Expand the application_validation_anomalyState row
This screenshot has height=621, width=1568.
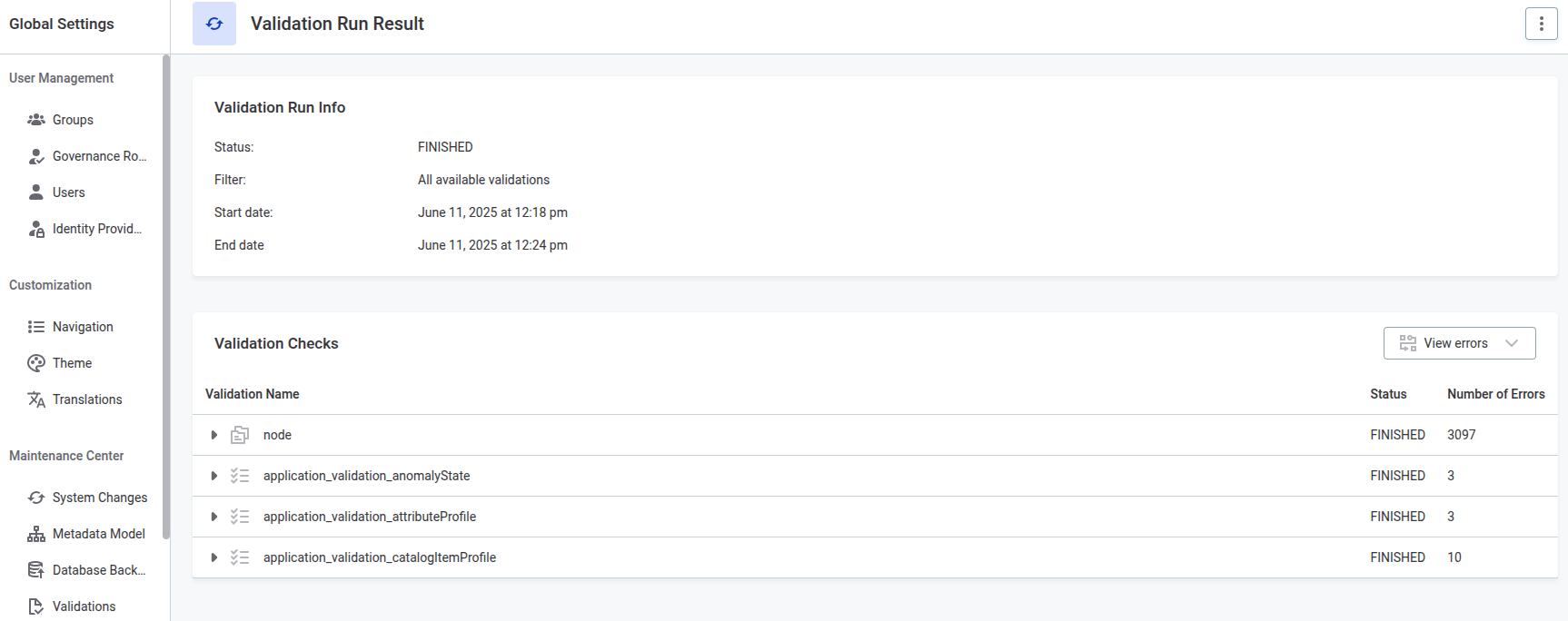(x=214, y=476)
